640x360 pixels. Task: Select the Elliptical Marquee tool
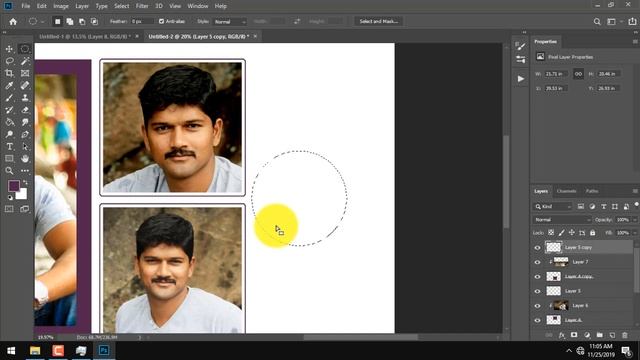coord(25,49)
